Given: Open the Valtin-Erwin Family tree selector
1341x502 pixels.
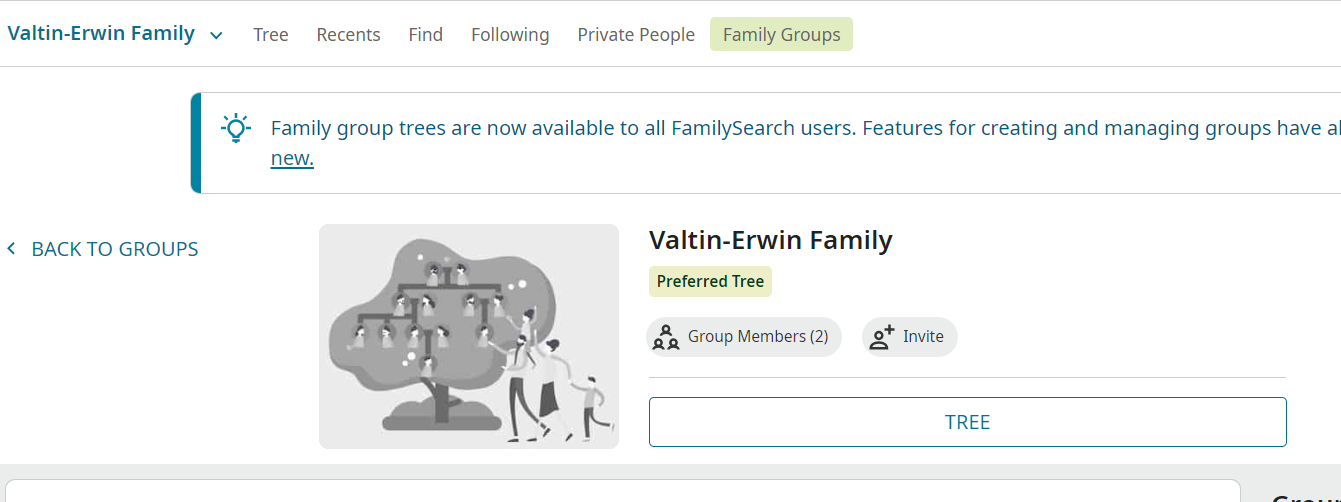Looking at the screenshot, I should (x=101, y=34).
